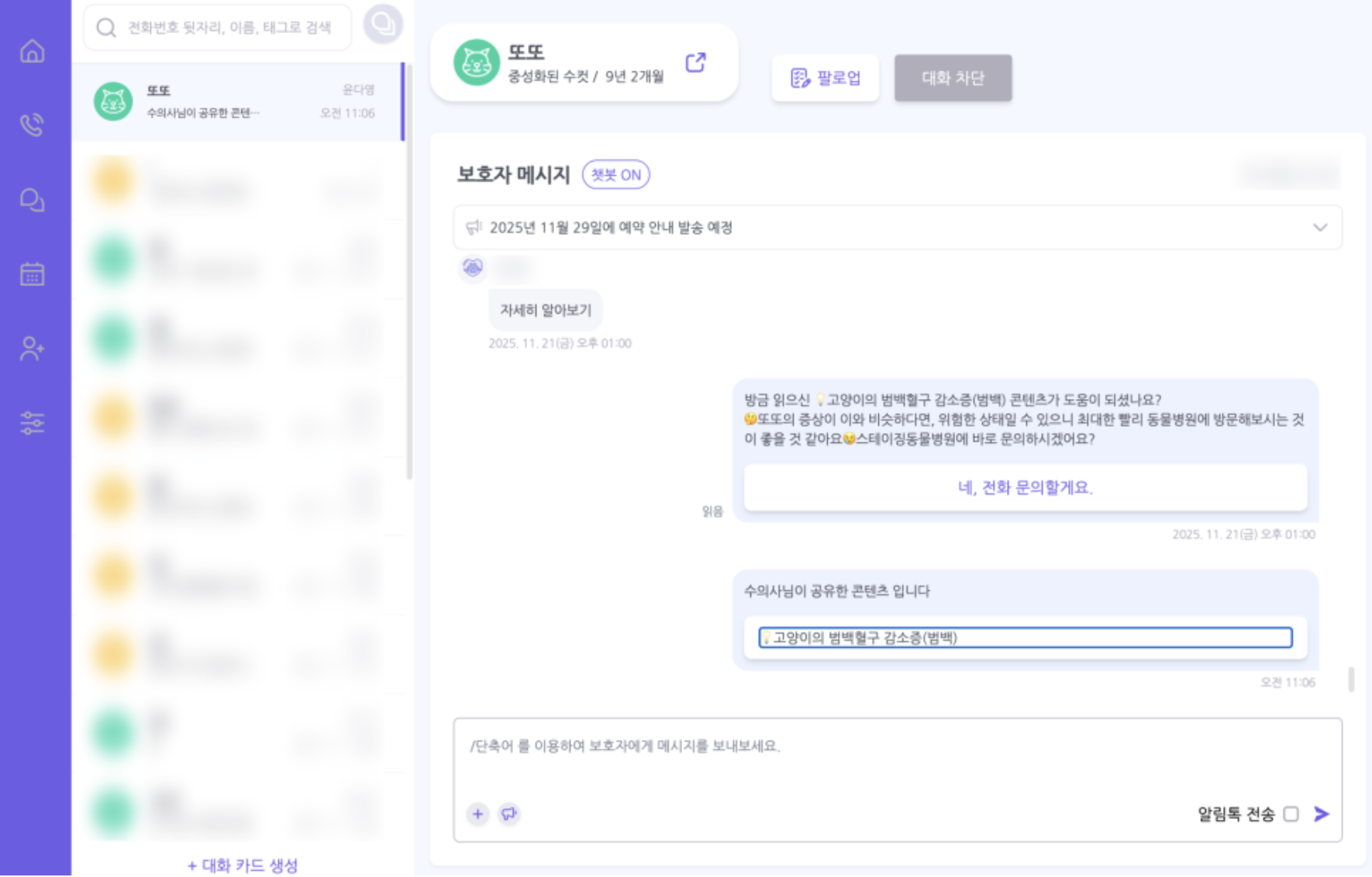Screen dimensions: 1372x877
Task: Click the 팔로업 button
Action: click(825, 78)
